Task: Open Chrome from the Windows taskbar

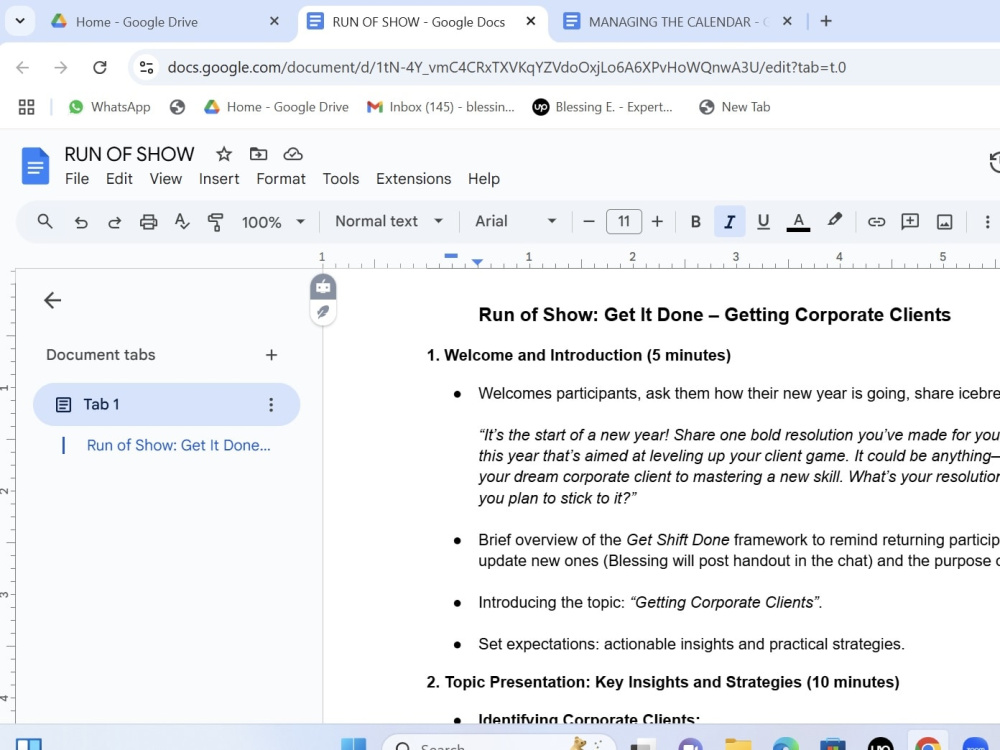Action: (x=927, y=743)
